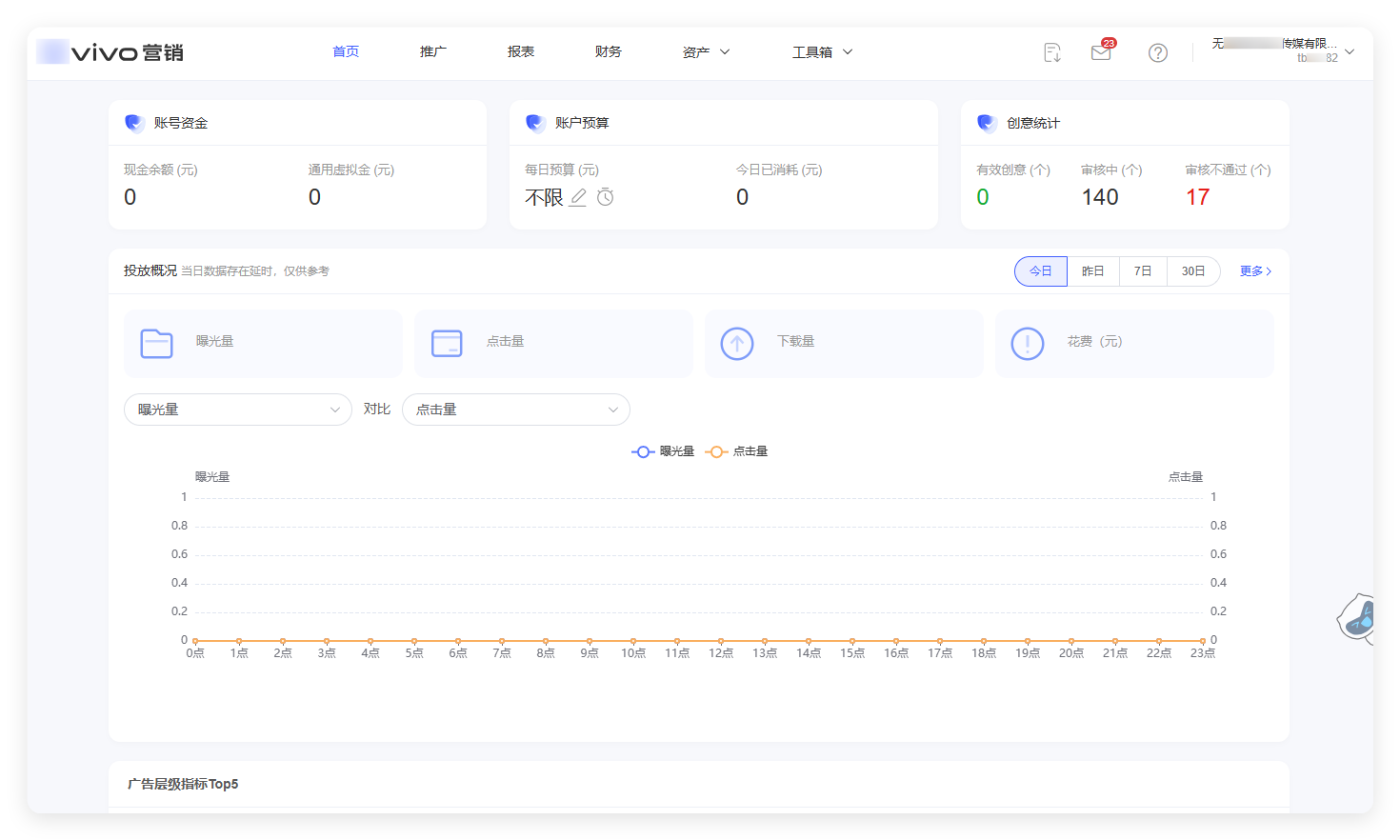This screenshot has width=1400, height=840.
Task: Toggle the 点击量 legend in the chart
Action: [x=738, y=450]
